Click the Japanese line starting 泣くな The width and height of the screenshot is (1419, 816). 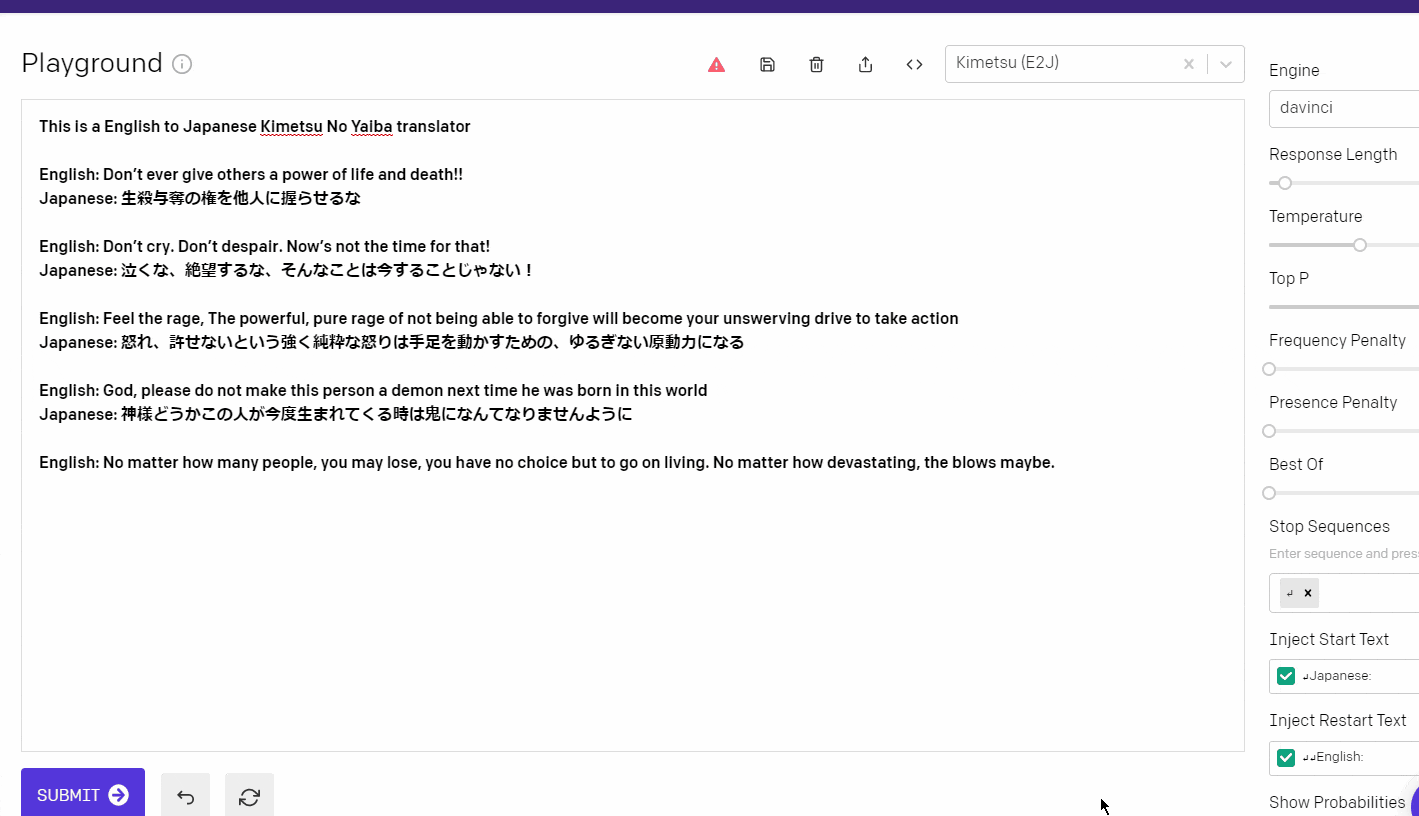click(x=287, y=270)
